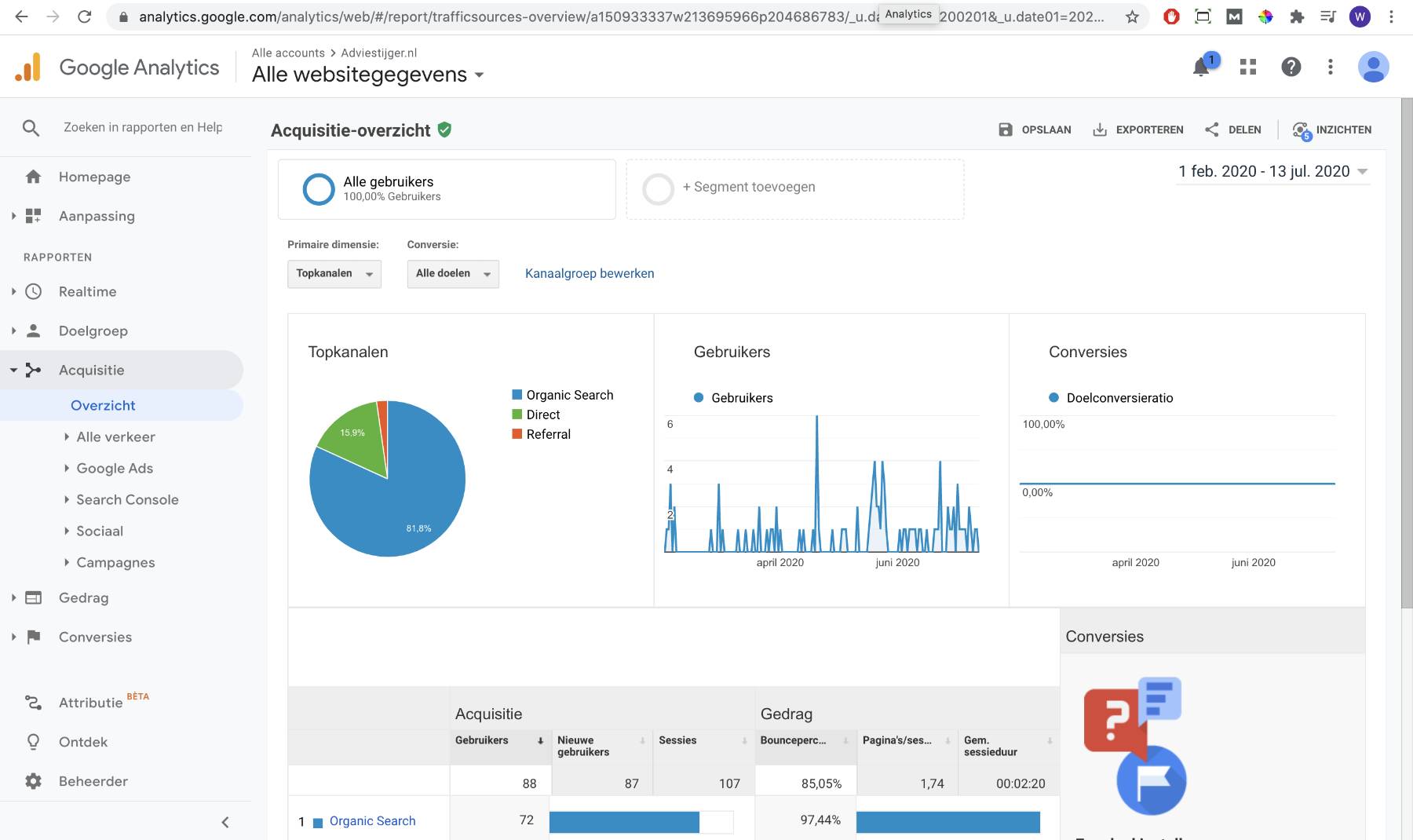Click the Gedrag layout icon
1413x840 pixels.
[x=33, y=597]
